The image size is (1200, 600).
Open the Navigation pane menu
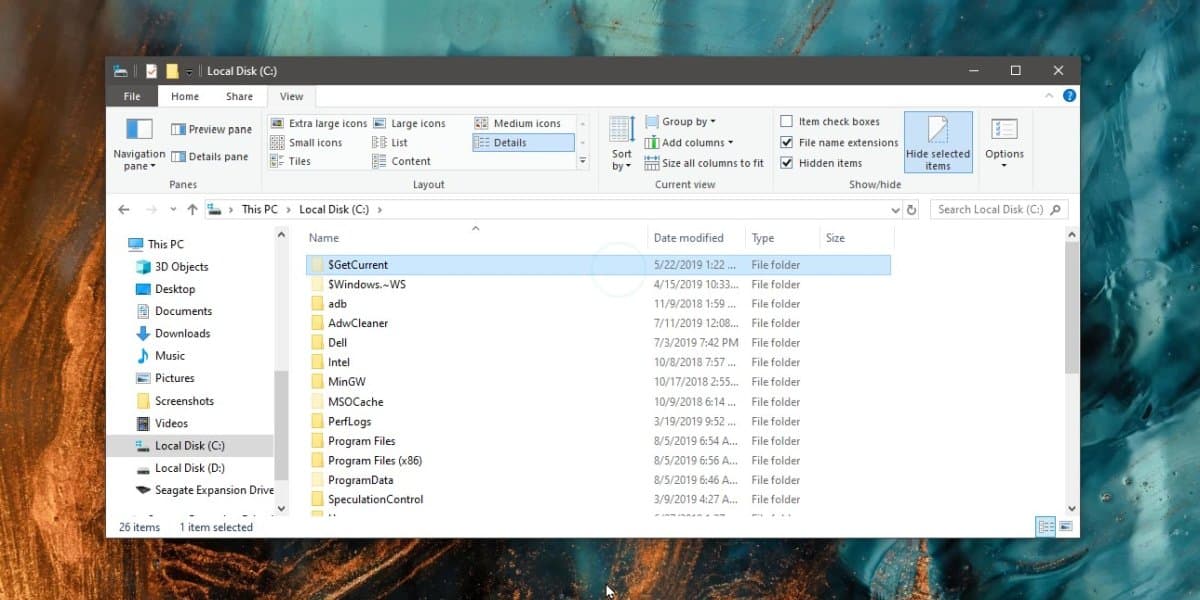(x=139, y=145)
